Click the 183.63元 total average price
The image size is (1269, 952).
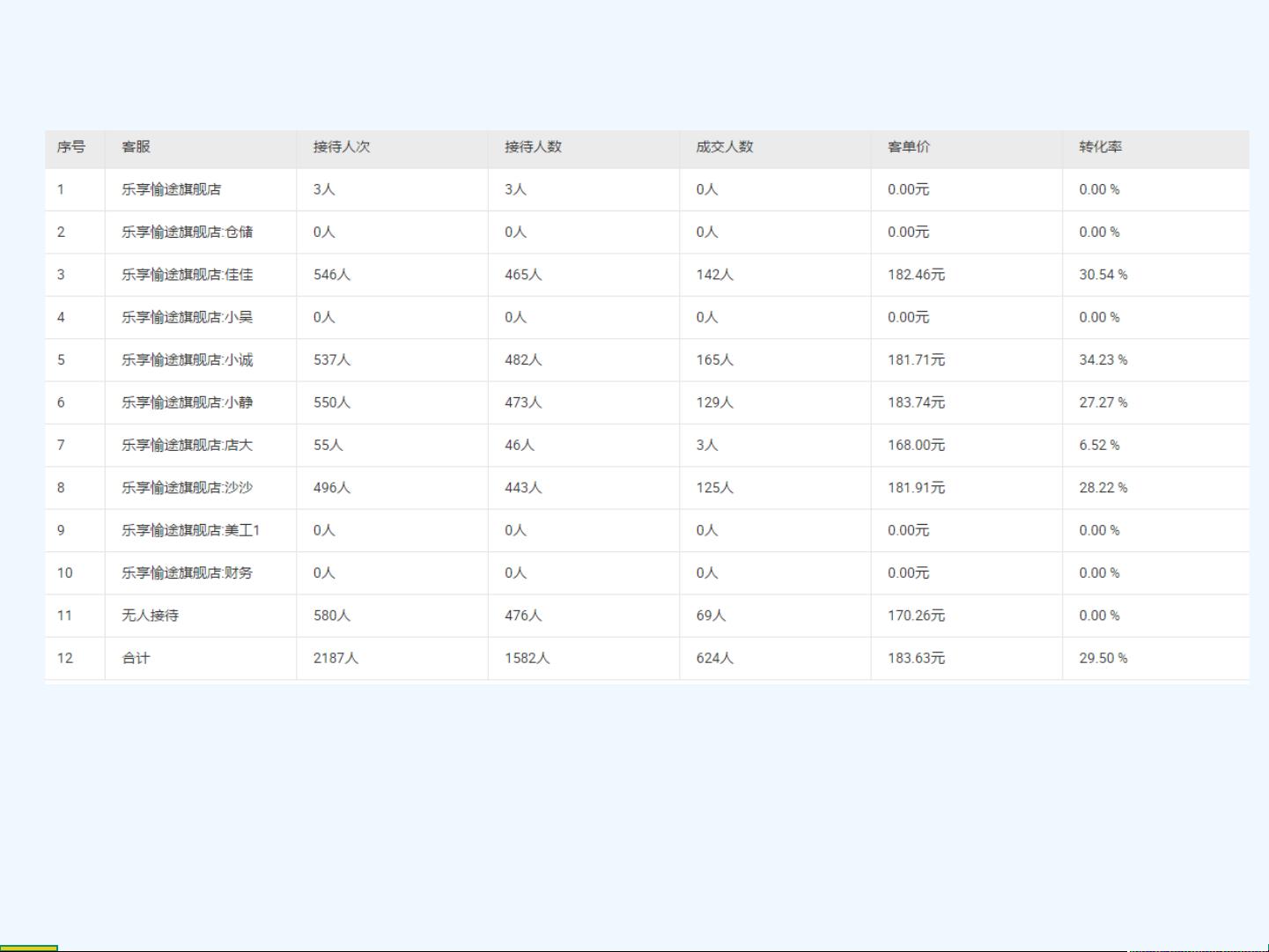coord(916,658)
